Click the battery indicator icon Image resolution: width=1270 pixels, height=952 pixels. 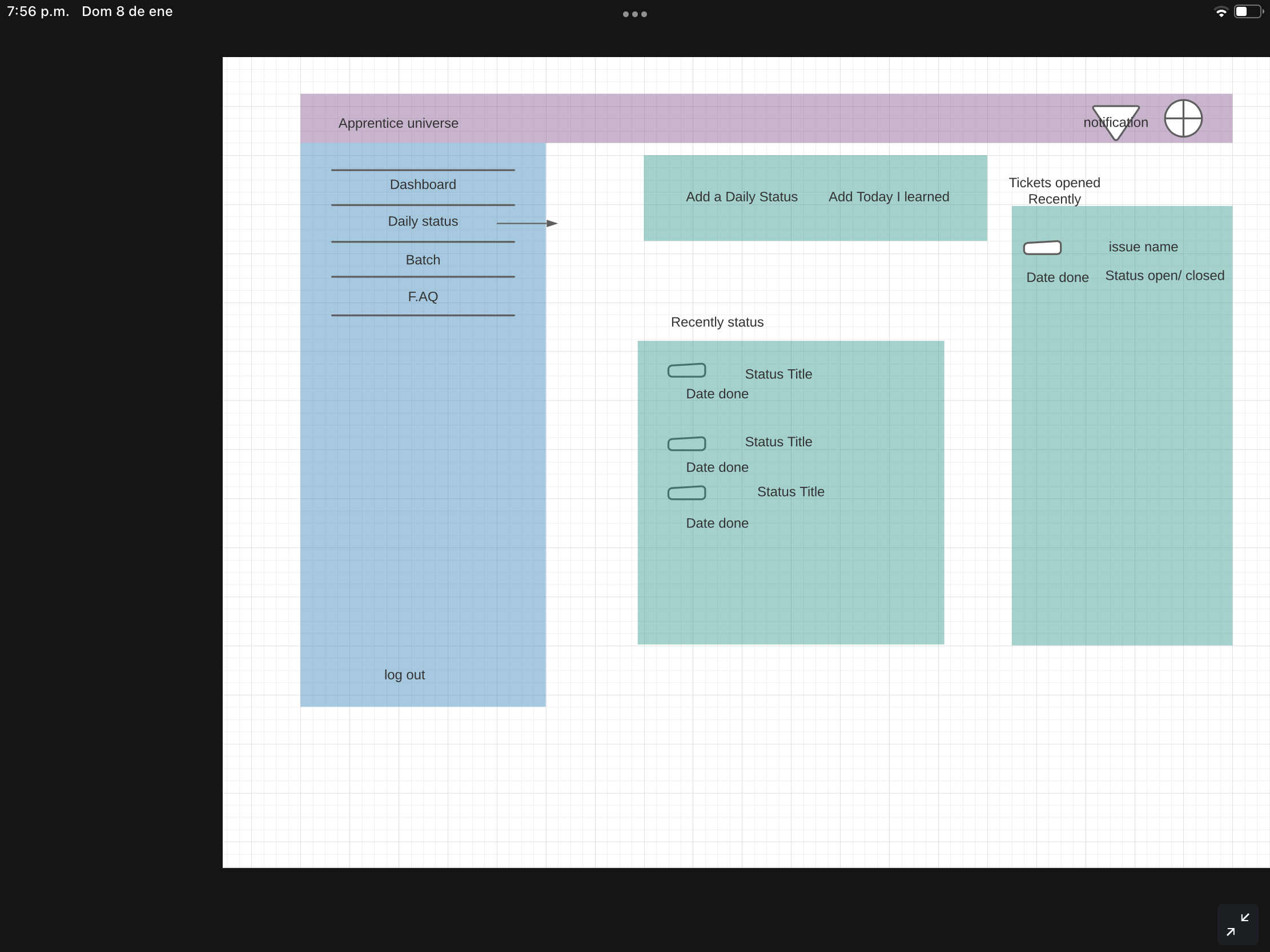[x=1248, y=12]
